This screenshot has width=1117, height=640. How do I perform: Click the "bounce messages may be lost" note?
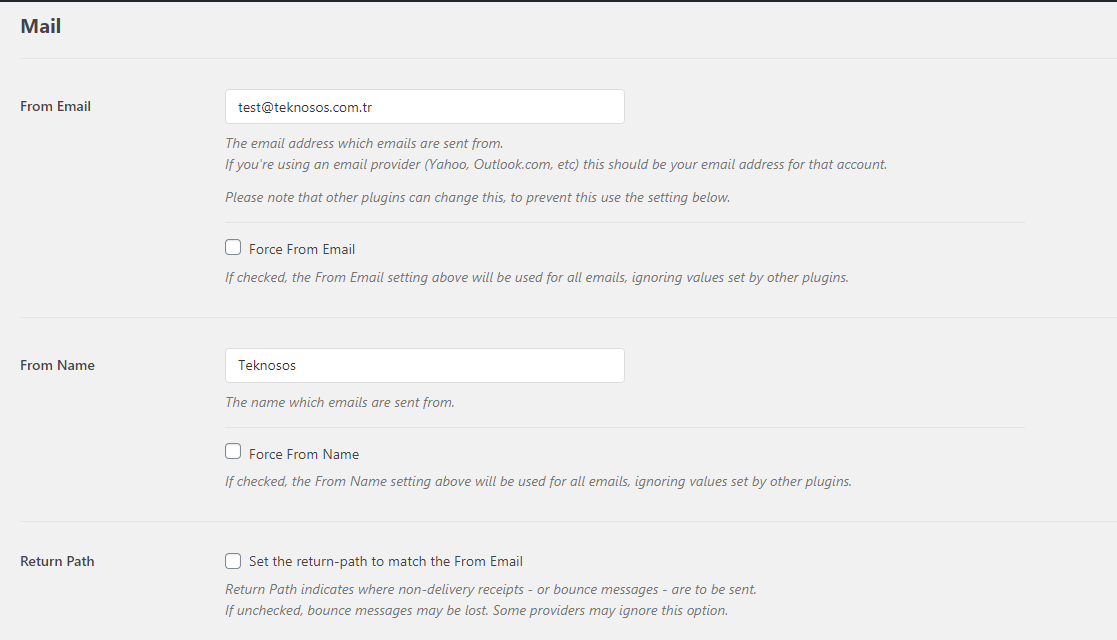tap(477, 611)
